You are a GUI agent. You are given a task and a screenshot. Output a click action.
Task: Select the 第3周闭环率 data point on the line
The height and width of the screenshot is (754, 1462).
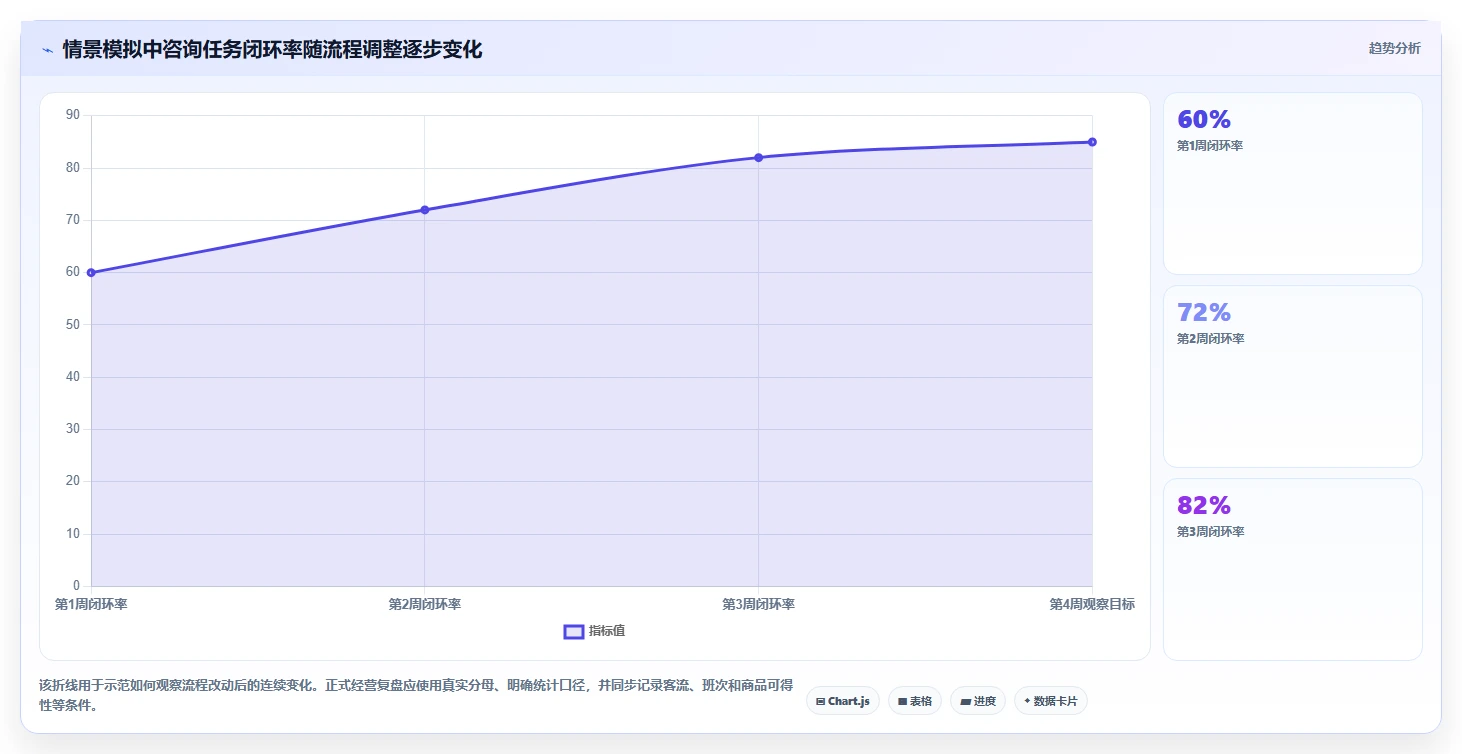pos(758,157)
